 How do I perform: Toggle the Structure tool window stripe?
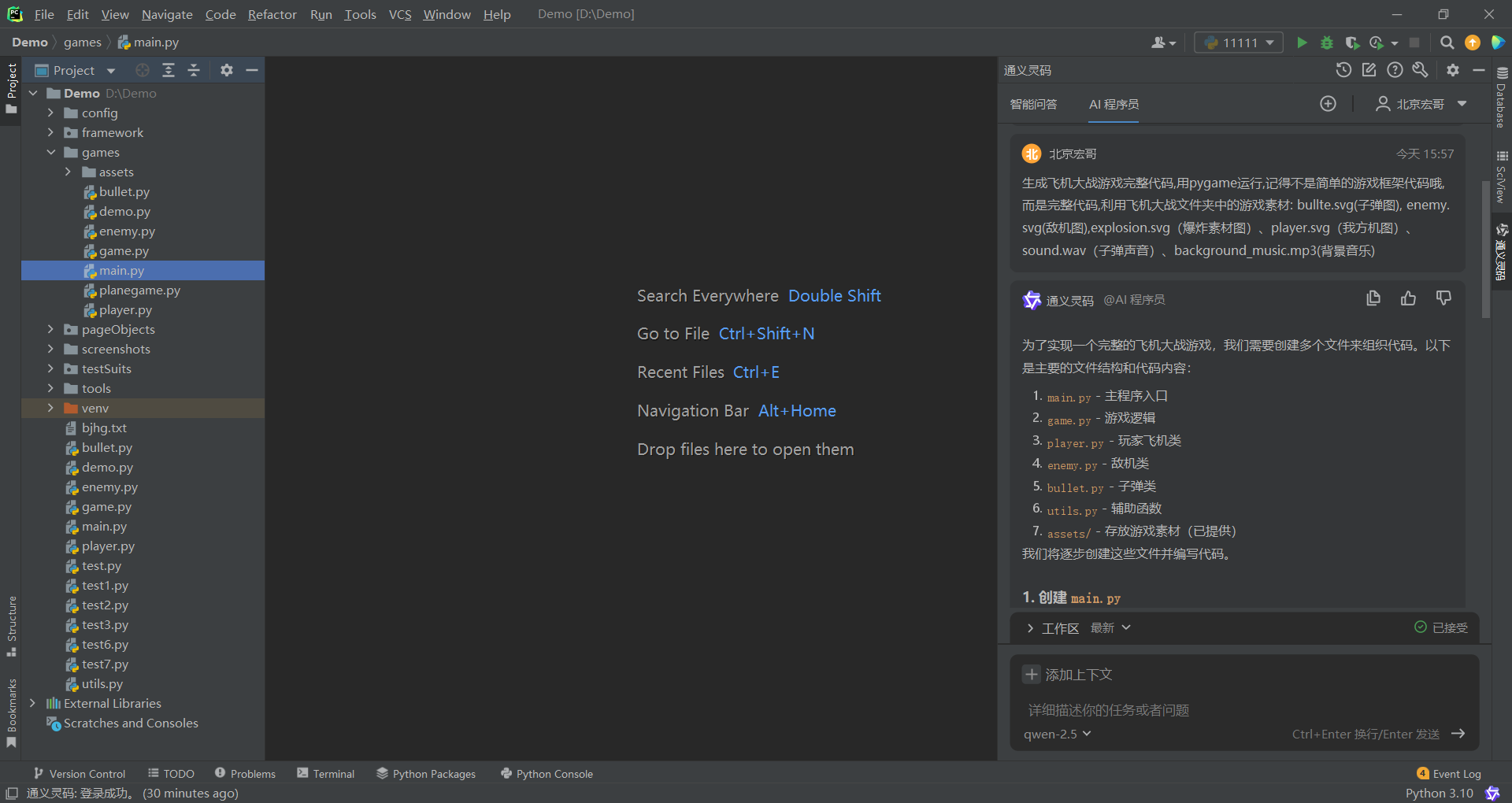[x=11, y=627]
